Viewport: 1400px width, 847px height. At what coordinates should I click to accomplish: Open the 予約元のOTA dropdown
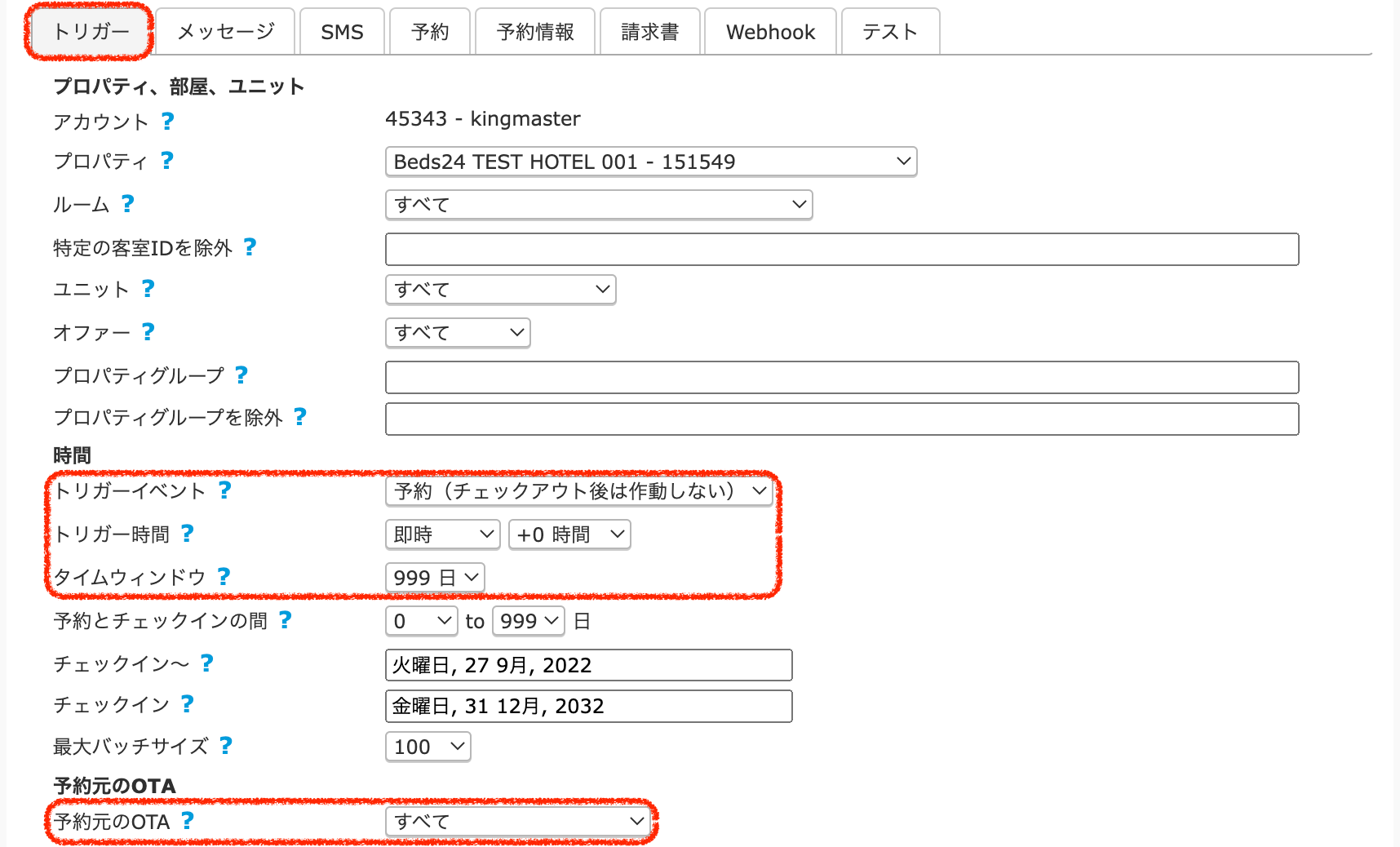tap(518, 822)
